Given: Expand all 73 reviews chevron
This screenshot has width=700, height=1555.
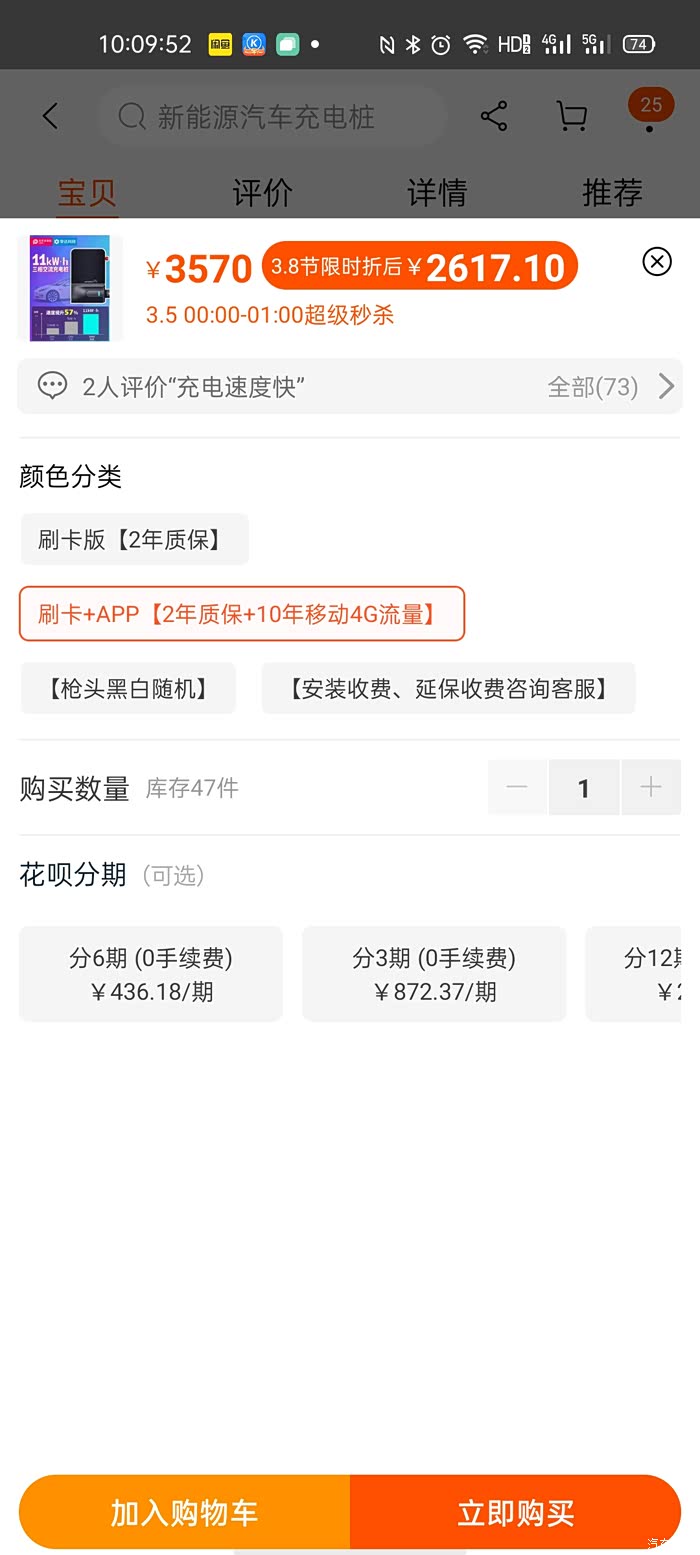Looking at the screenshot, I should (x=666, y=386).
